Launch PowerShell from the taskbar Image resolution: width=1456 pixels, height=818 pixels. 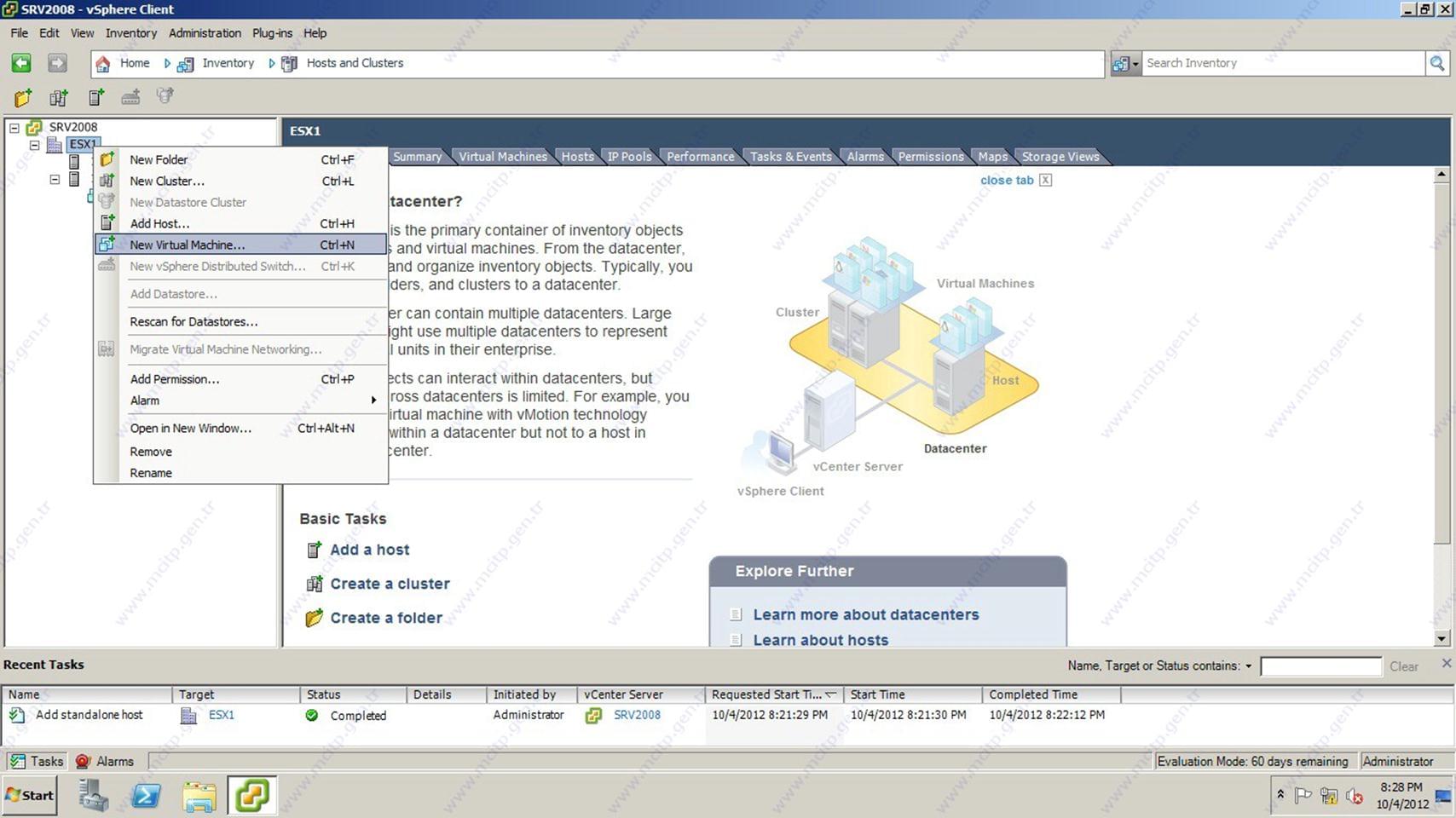(147, 795)
